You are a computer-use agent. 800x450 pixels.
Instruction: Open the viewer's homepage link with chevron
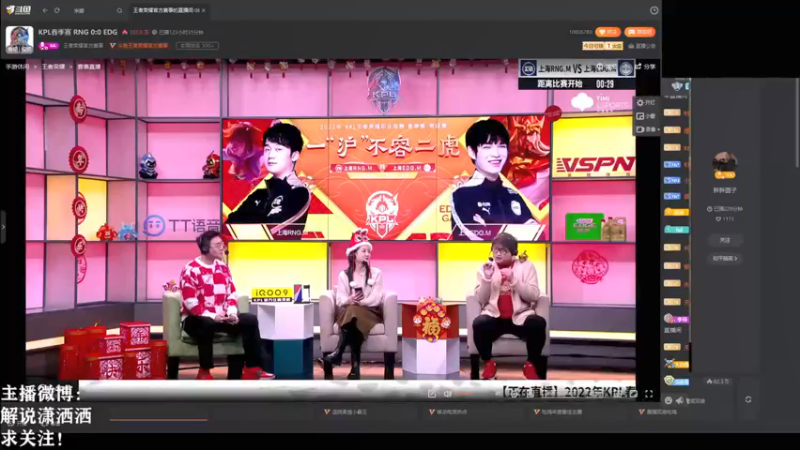725,259
